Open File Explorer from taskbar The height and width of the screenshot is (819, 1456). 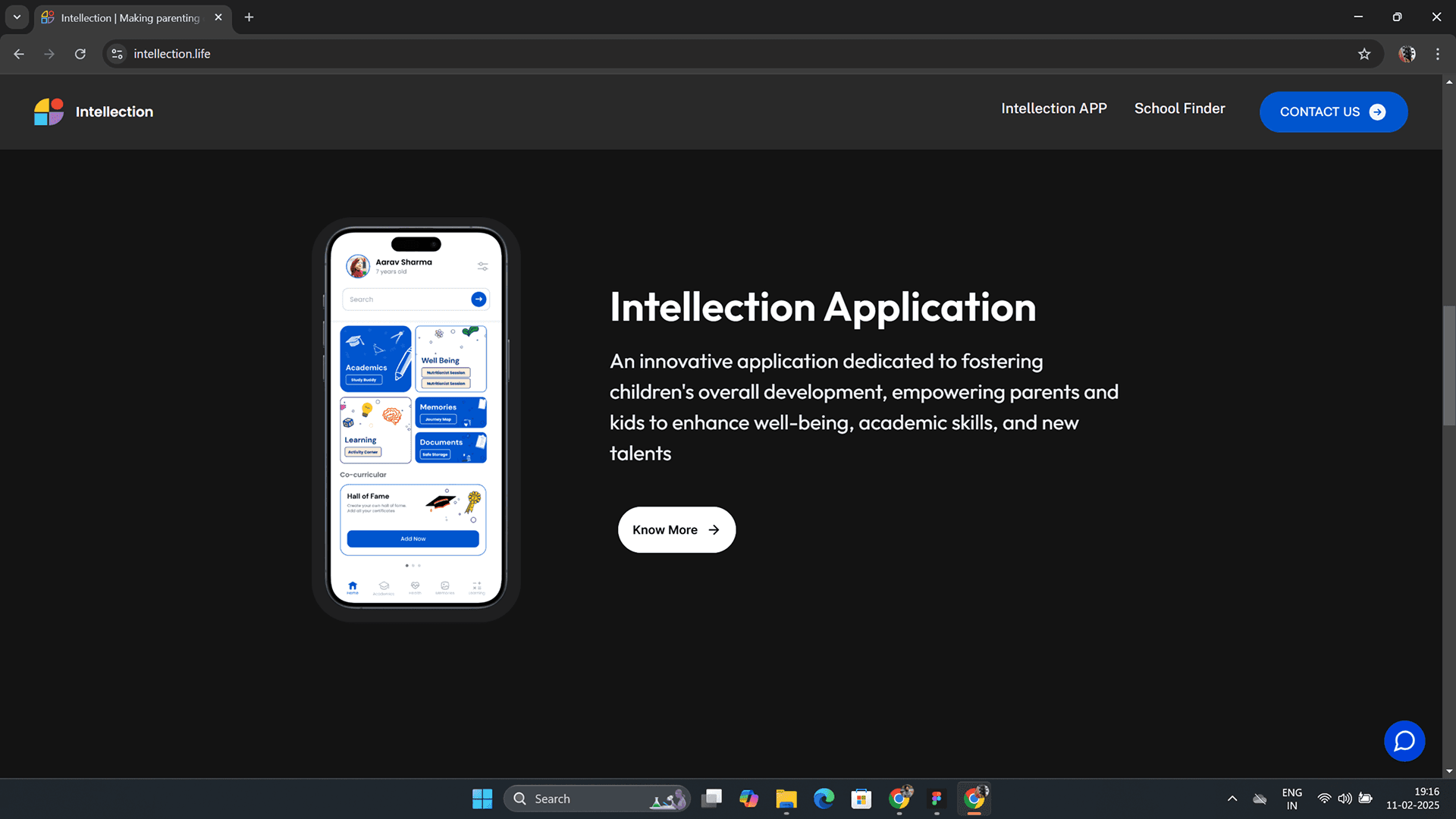pos(786,799)
